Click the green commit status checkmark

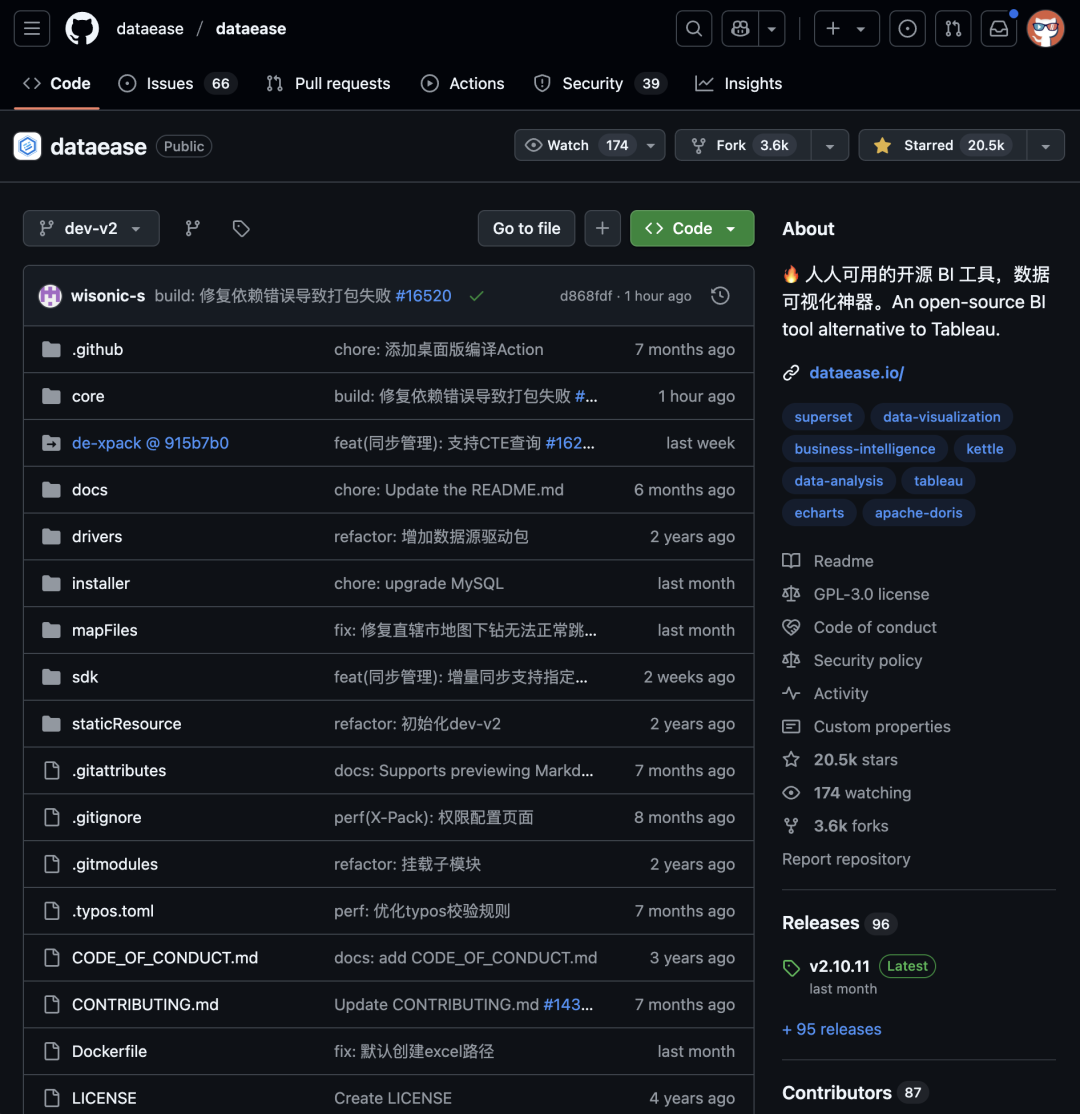coord(476,296)
